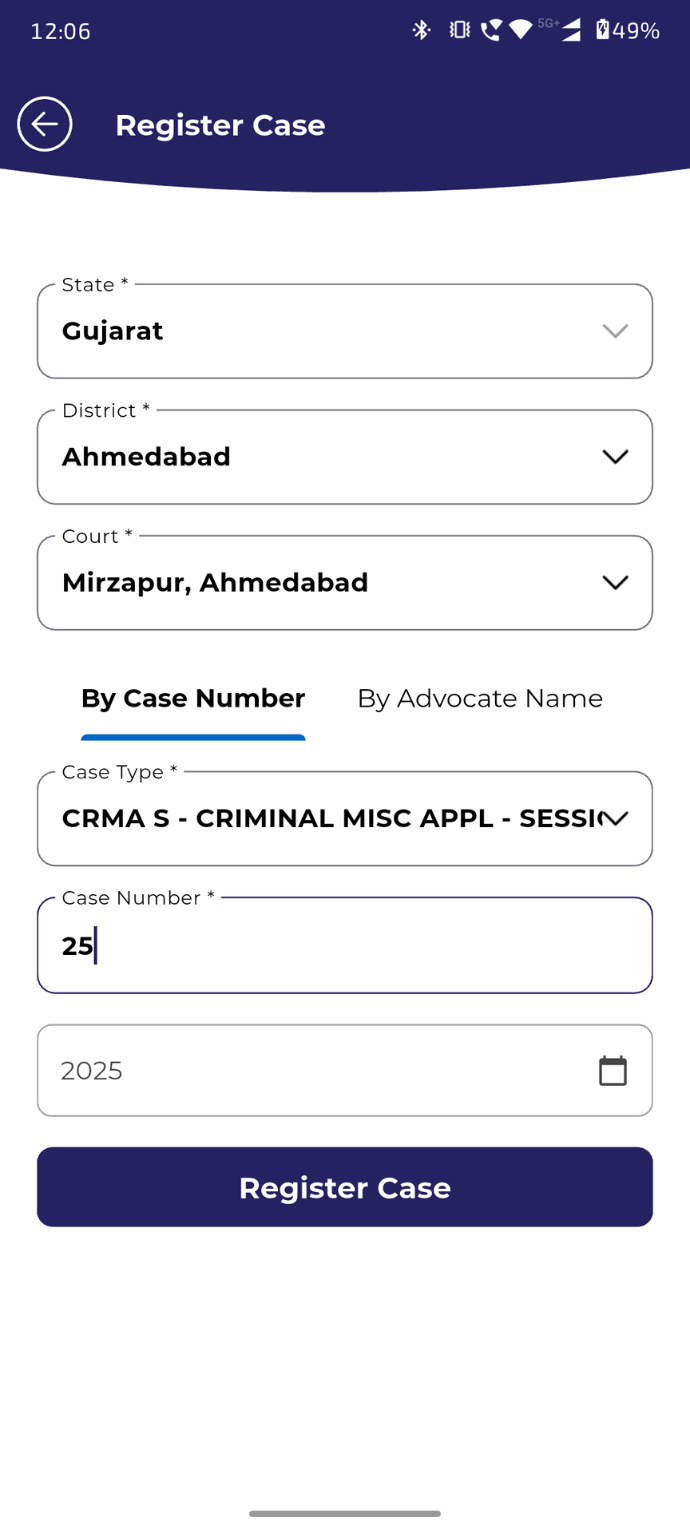Tap the battery indicator icon
Viewport: 690px width, 1533px height.
tap(602, 30)
